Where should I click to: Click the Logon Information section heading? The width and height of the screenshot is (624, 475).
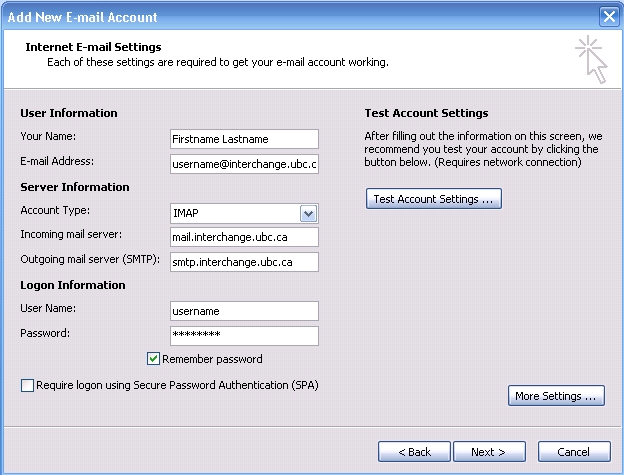click(x=73, y=285)
